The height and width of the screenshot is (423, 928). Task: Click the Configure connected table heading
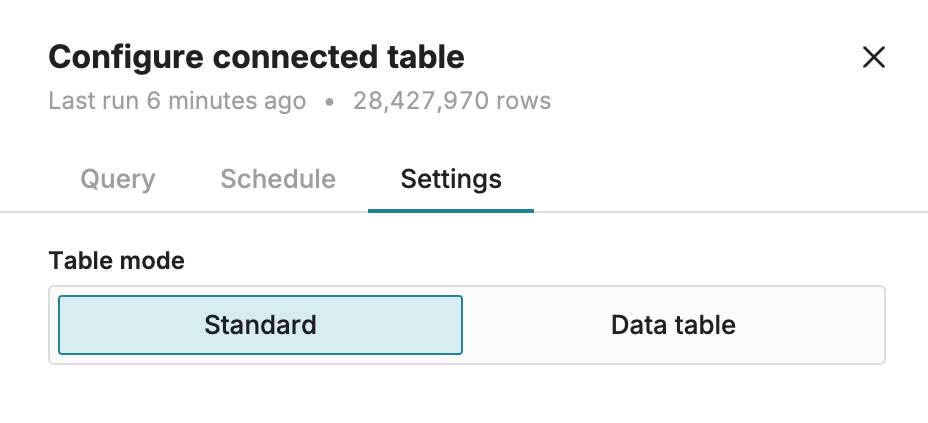pyautogui.click(x=256, y=57)
